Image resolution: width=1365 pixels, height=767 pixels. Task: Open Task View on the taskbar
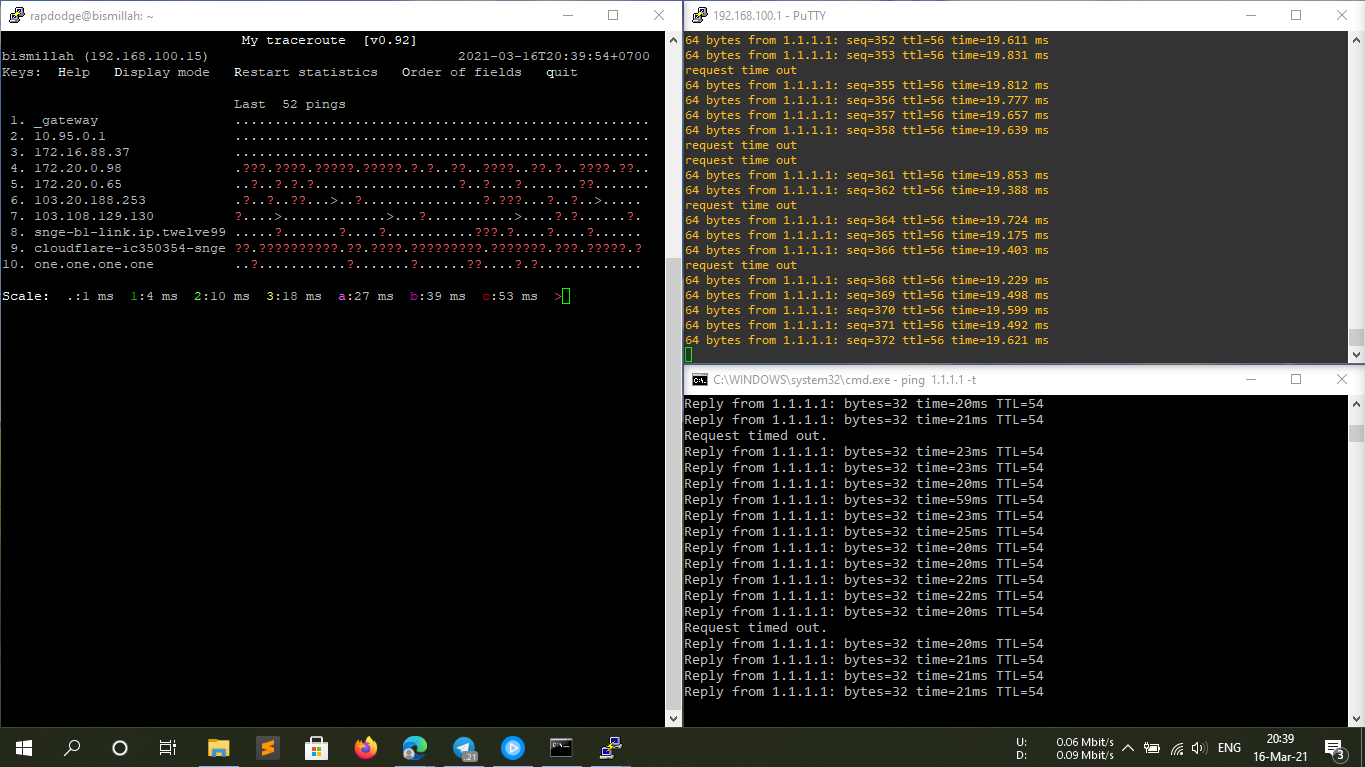[x=168, y=747]
